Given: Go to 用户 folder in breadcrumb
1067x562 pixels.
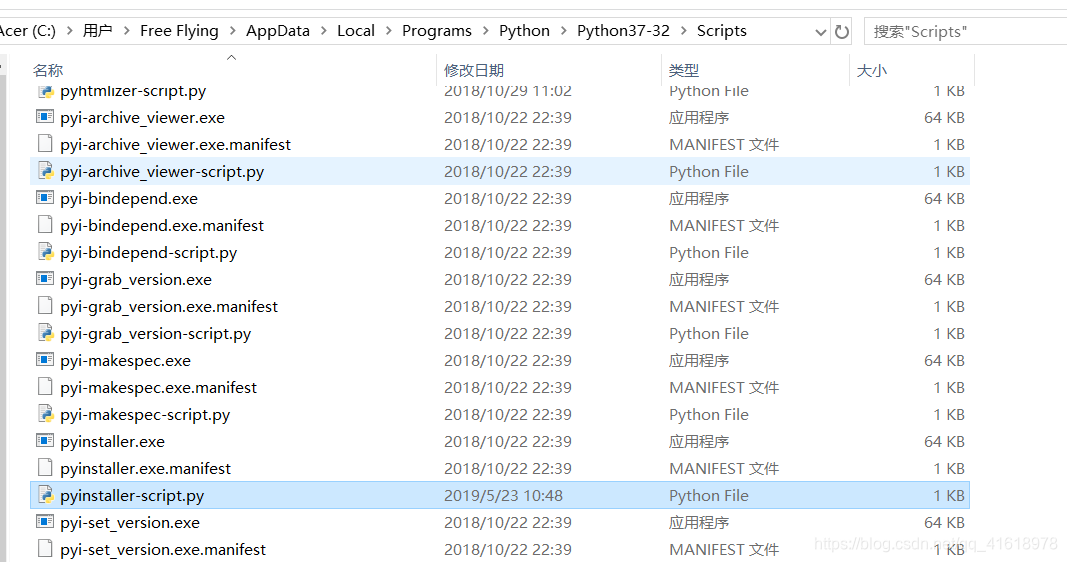Looking at the screenshot, I should tap(98, 31).
